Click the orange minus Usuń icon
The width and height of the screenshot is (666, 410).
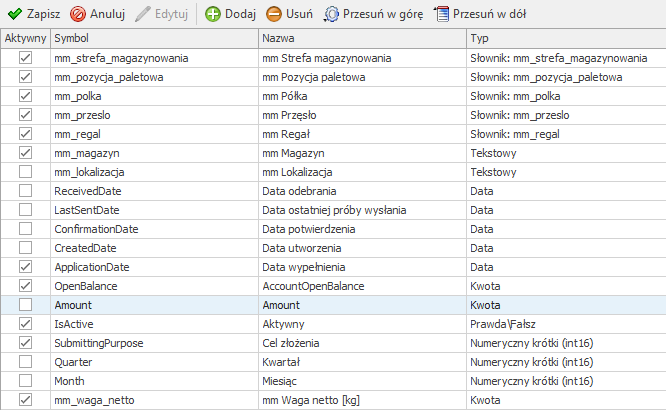click(274, 14)
